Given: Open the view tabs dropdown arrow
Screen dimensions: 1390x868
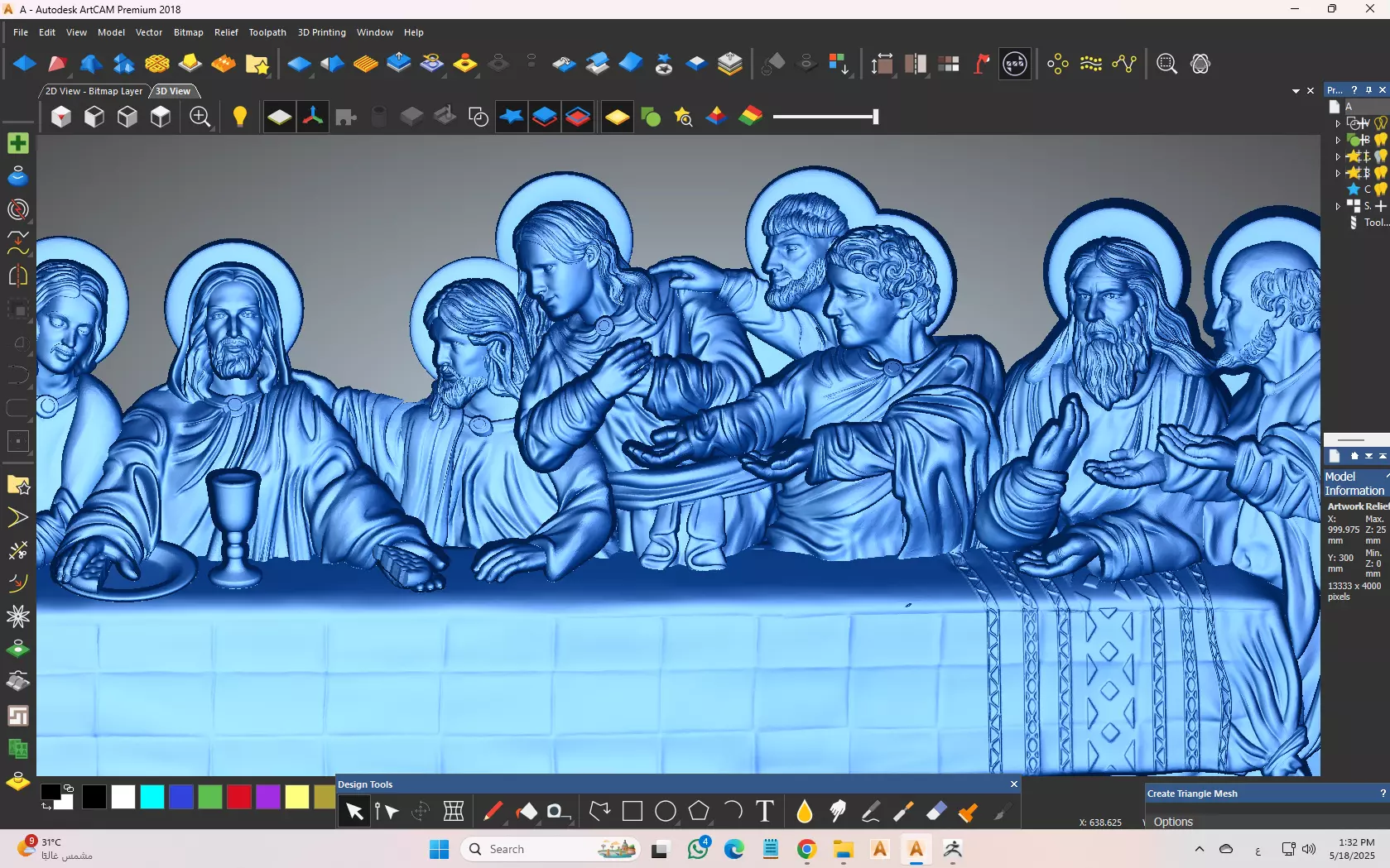Looking at the screenshot, I should [1296, 91].
